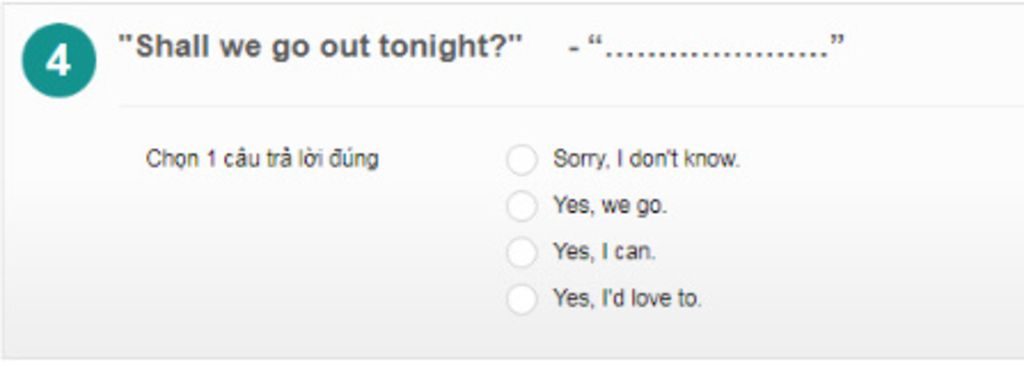Screen dimensions: 1024x387
Task: Pick the "Yes, I'd love to." radio button
Action: tap(522, 300)
